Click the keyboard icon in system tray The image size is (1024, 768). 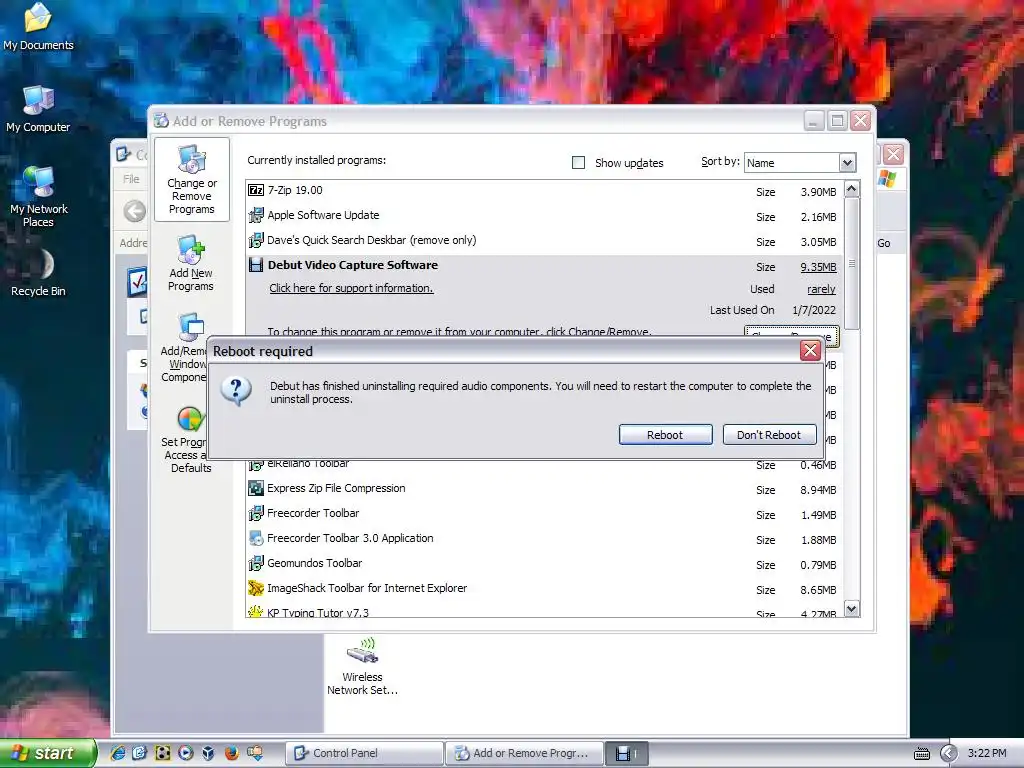(x=922, y=754)
